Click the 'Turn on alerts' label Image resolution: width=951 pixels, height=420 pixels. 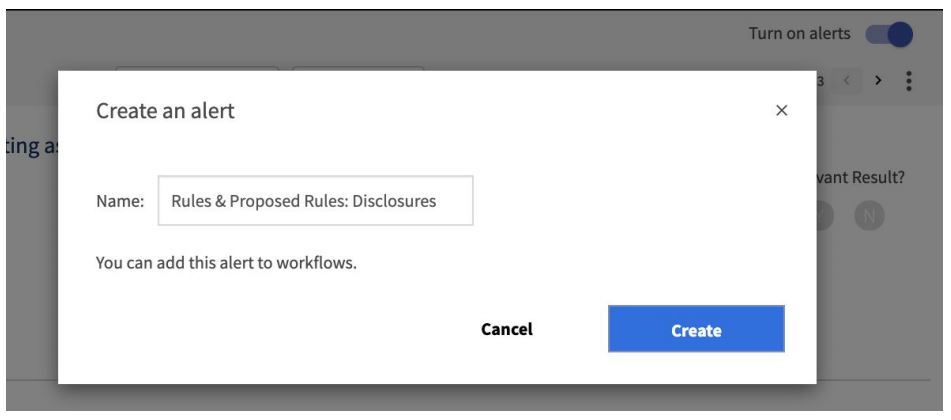[x=799, y=33]
